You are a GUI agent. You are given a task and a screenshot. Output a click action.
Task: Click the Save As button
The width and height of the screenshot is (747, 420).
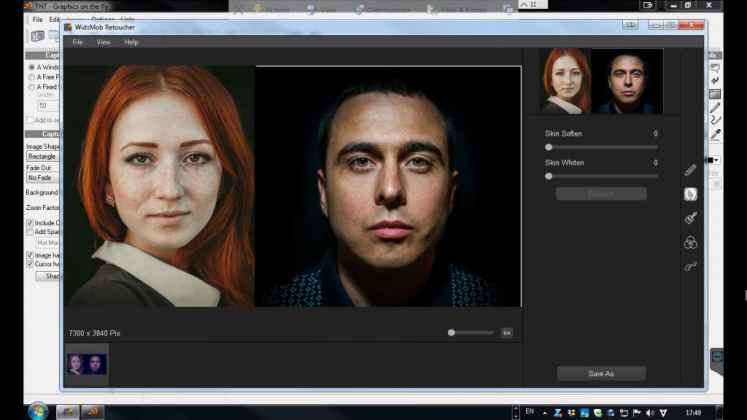[601, 374]
